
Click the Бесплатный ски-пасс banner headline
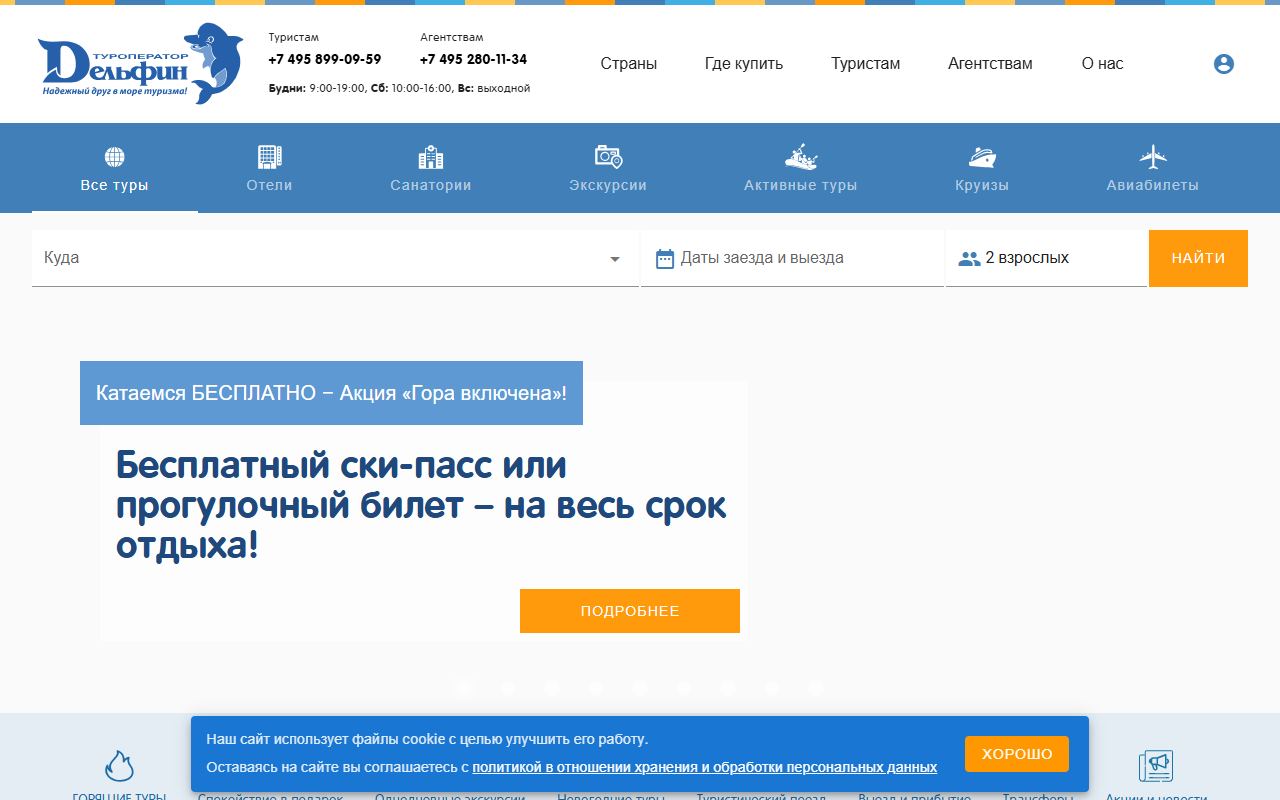421,505
